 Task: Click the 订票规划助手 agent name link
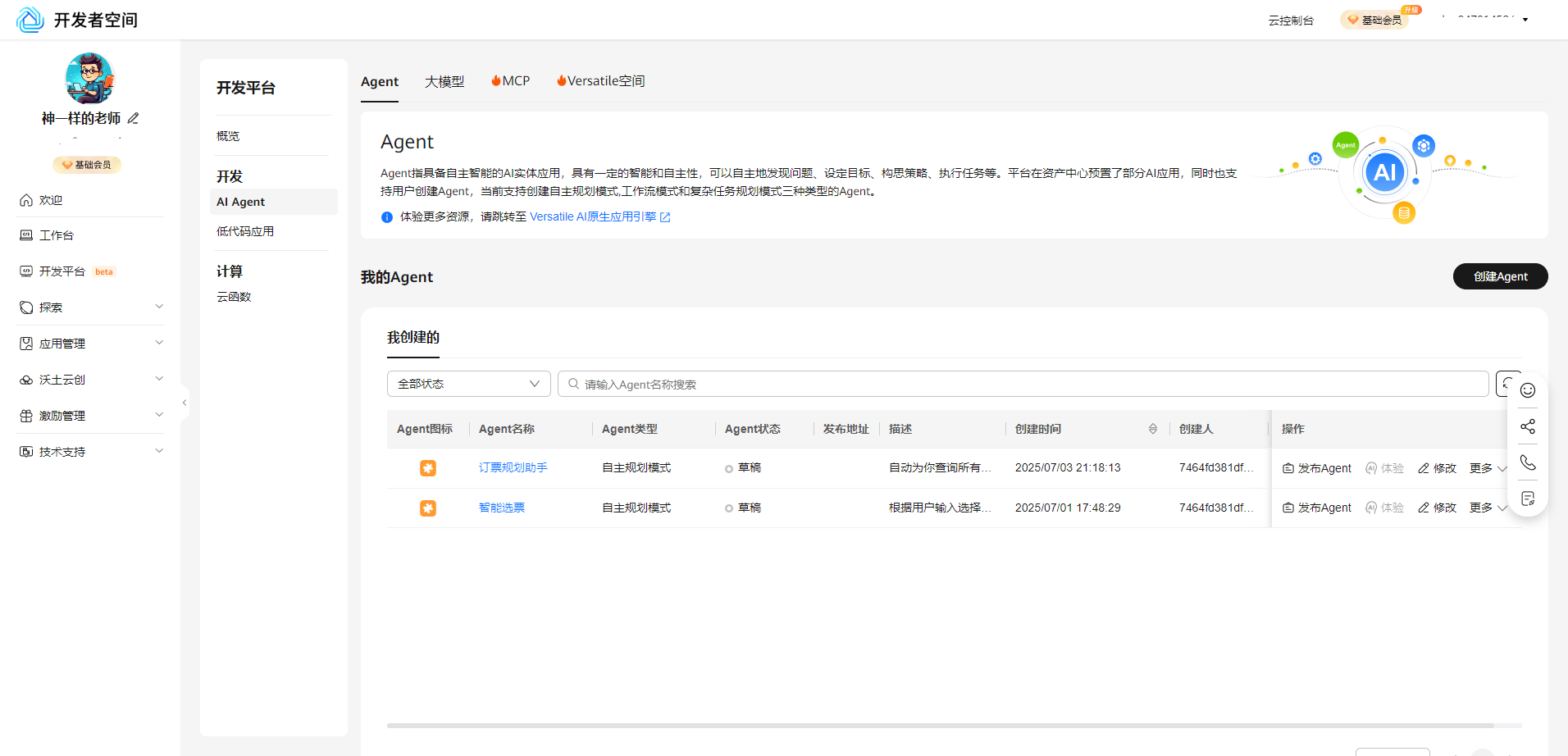[513, 467]
